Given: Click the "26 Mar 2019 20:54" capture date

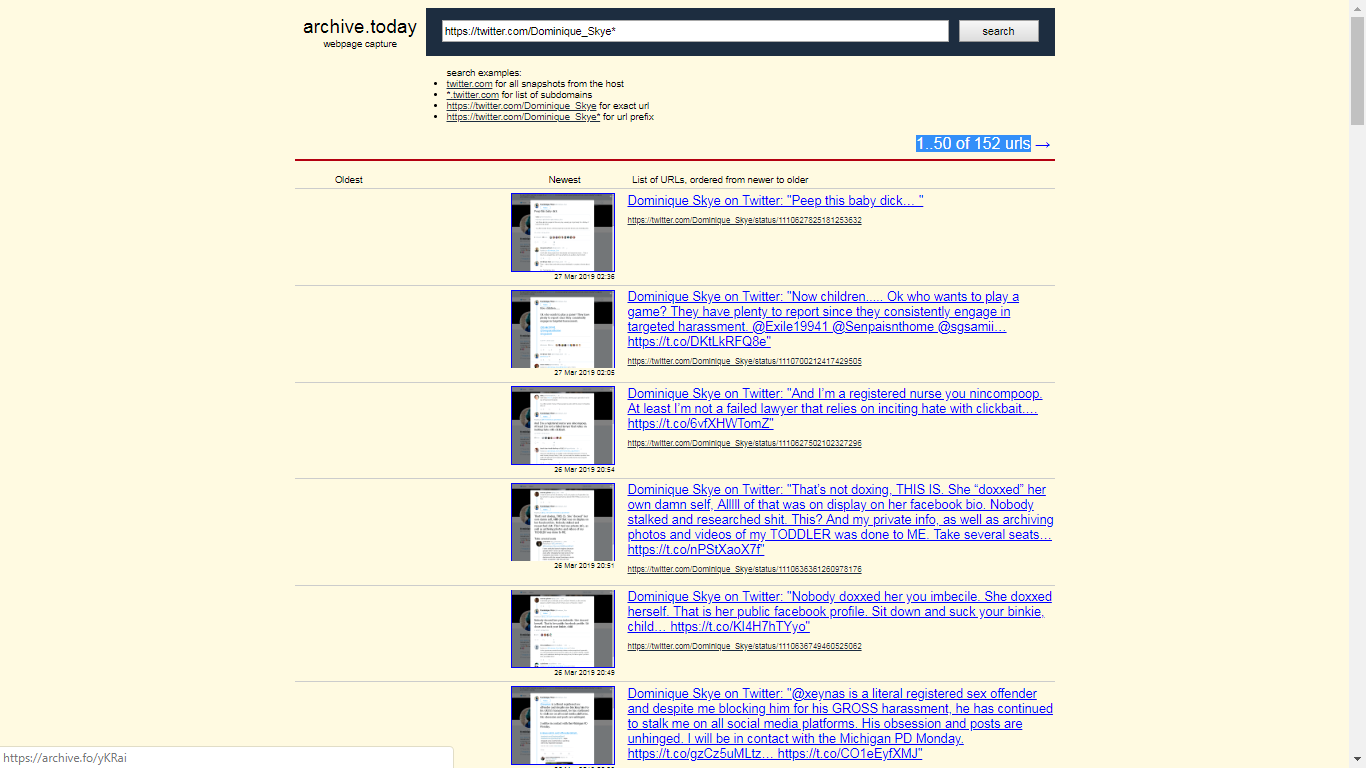Looking at the screenshot, I should pyautogui.click(x=585, y=469).
